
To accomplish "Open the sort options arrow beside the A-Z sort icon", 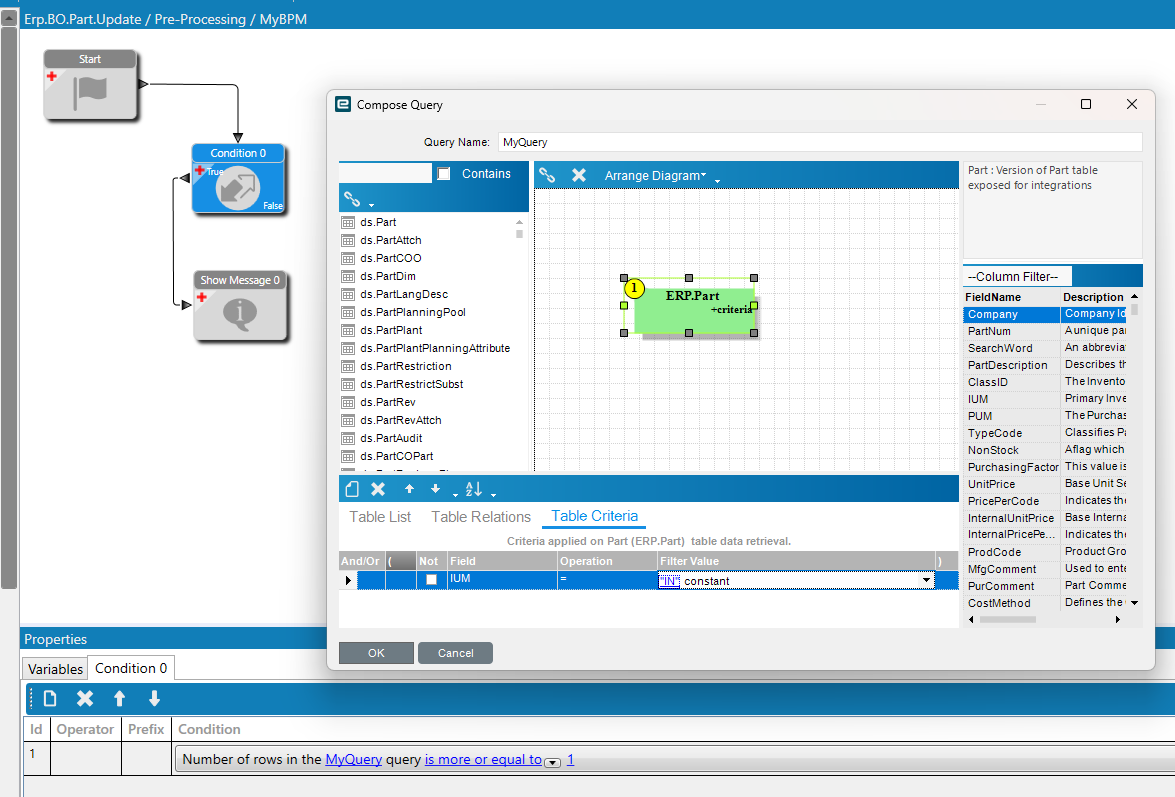I will (x=493, y=494).
